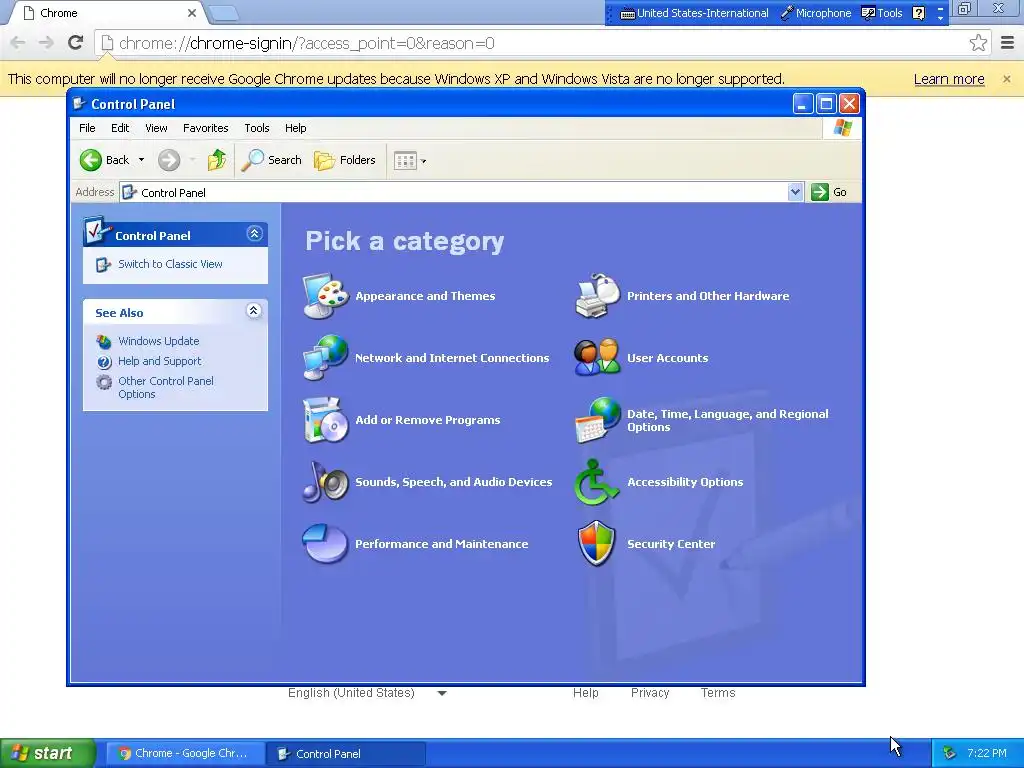Open the File menu

coord(87,128)
